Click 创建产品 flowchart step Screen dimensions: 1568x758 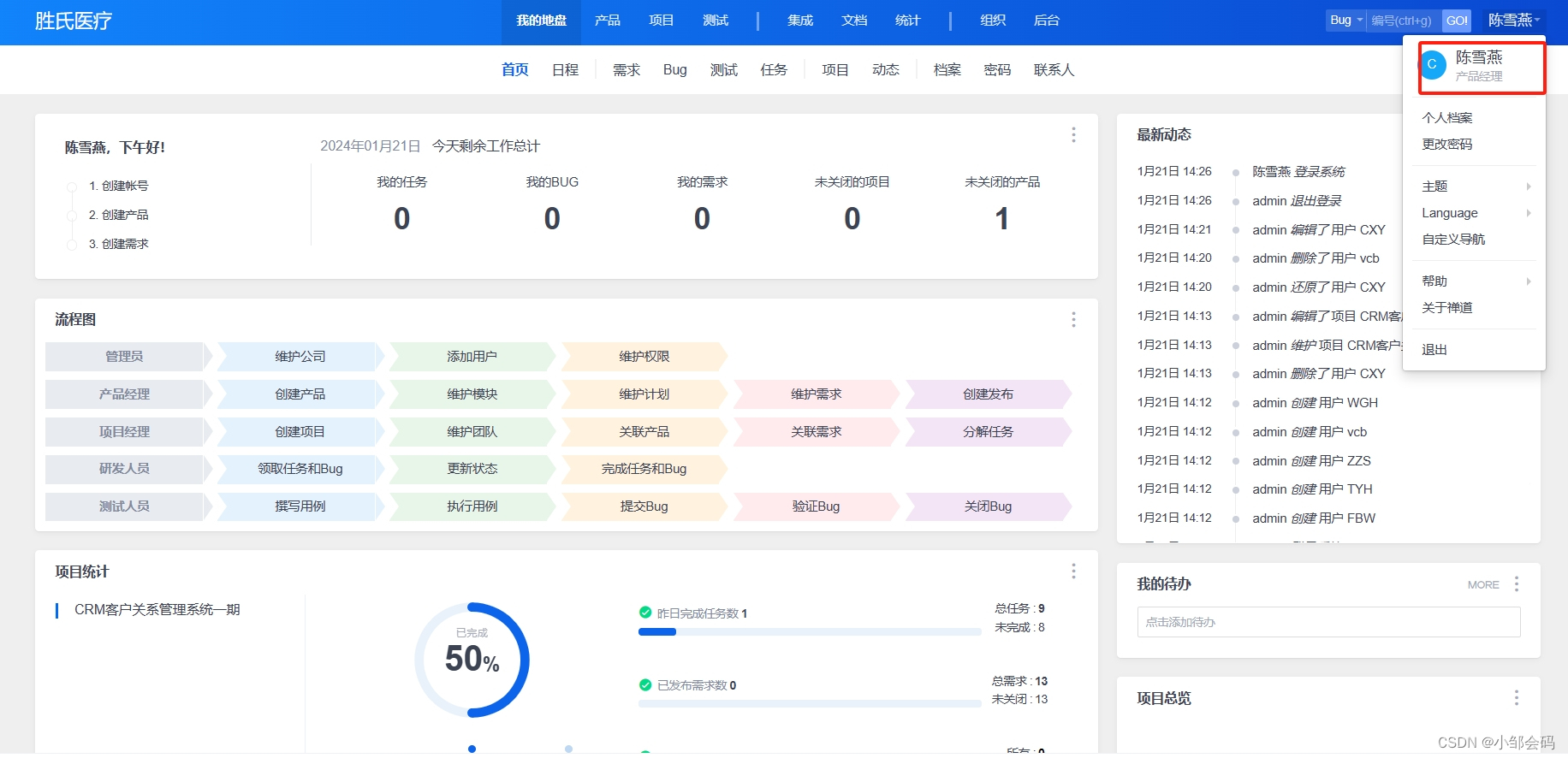[x=300, y=394]
